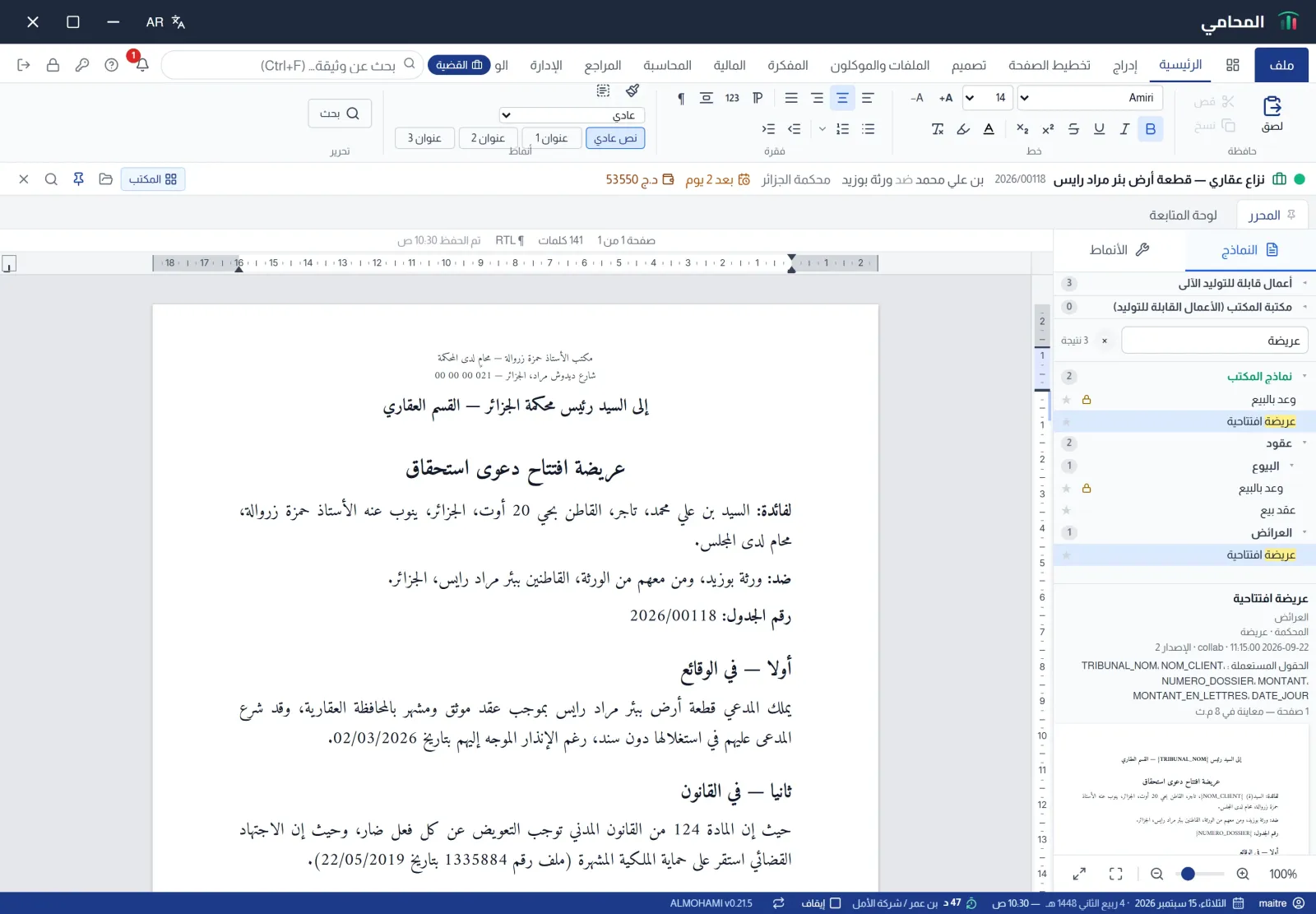Toggle Bold formatting
Screen dimensions: 1316x914
point(1150,129)
